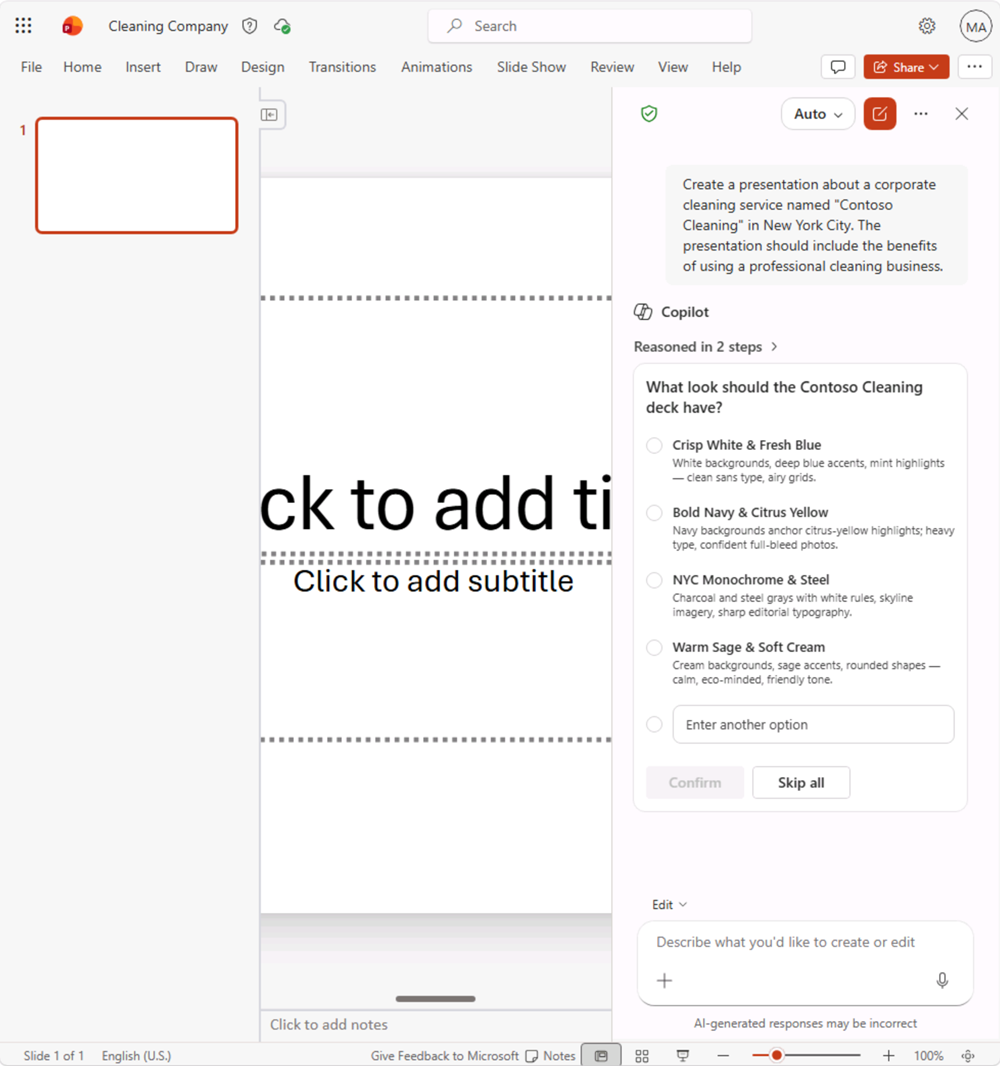
Task: Click the Copilot prompt input box
Action: pyautogui.click(x=805, y=963)
